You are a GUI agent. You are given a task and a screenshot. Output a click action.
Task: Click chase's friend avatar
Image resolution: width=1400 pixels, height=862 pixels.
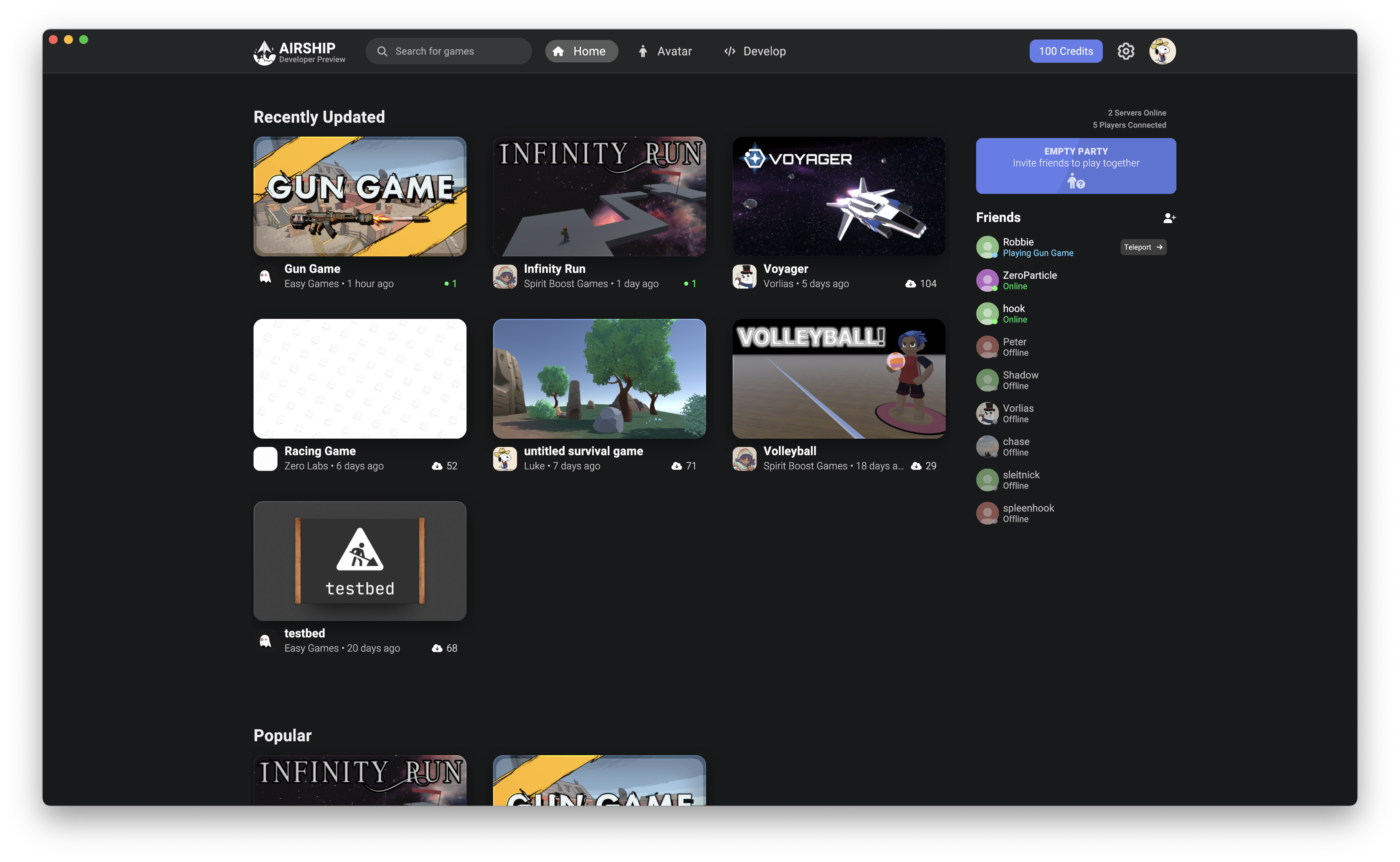(987, 446)
